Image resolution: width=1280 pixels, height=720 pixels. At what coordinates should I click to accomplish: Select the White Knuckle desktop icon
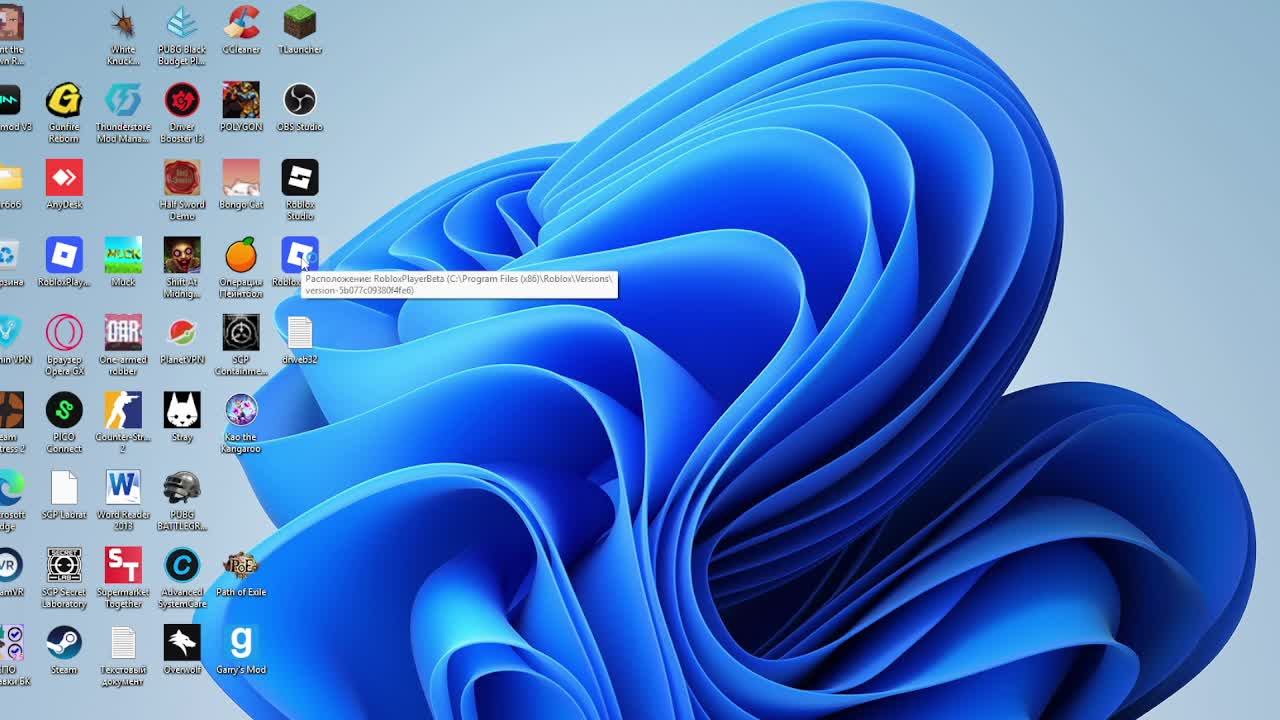click(123, 36)
